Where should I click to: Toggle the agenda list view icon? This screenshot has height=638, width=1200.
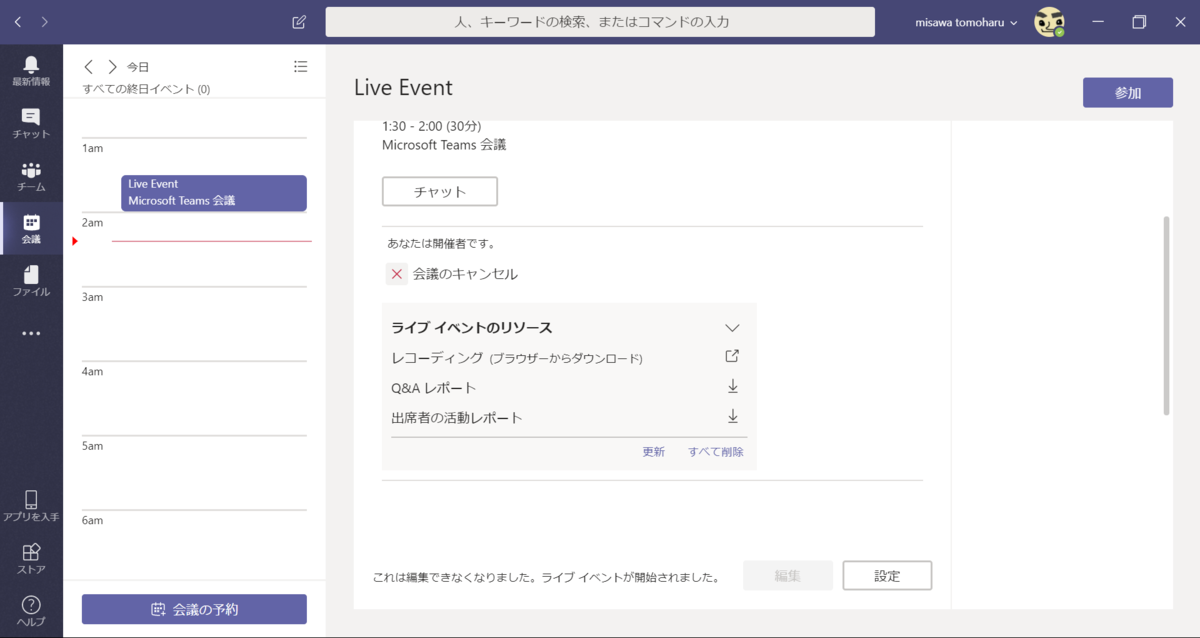click(x=301, y=67)
